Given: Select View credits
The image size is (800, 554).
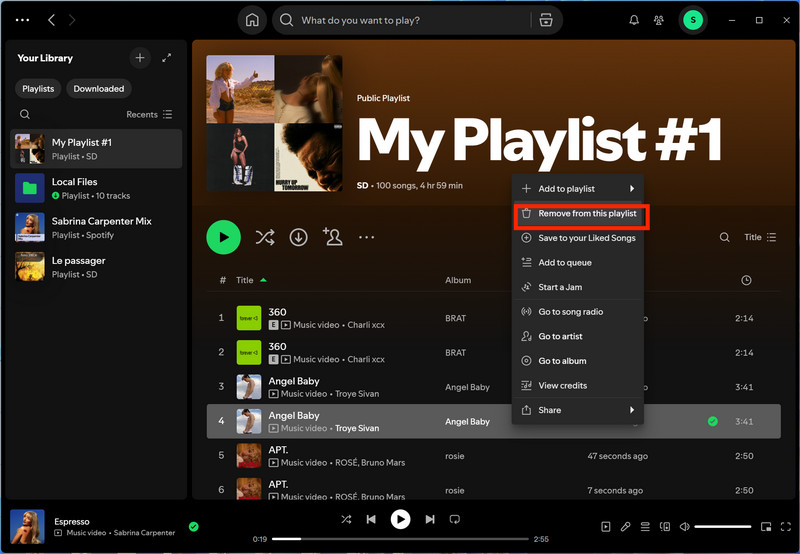Looking at the screenshot, I should click(578, 386).
